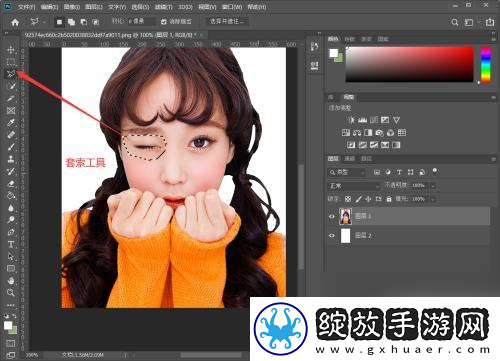Choose Add to Selection mode button

tap(71, 22)
